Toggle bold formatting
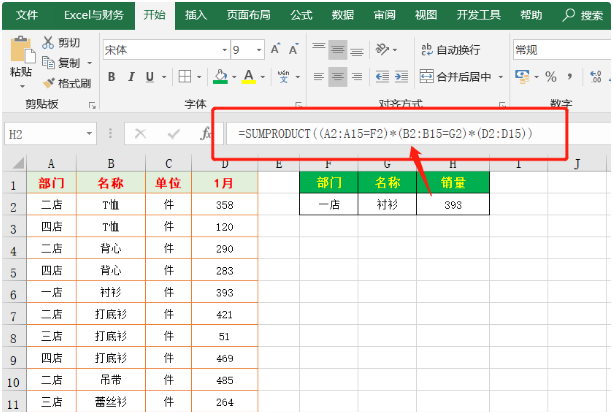 [x=111, y=77]
